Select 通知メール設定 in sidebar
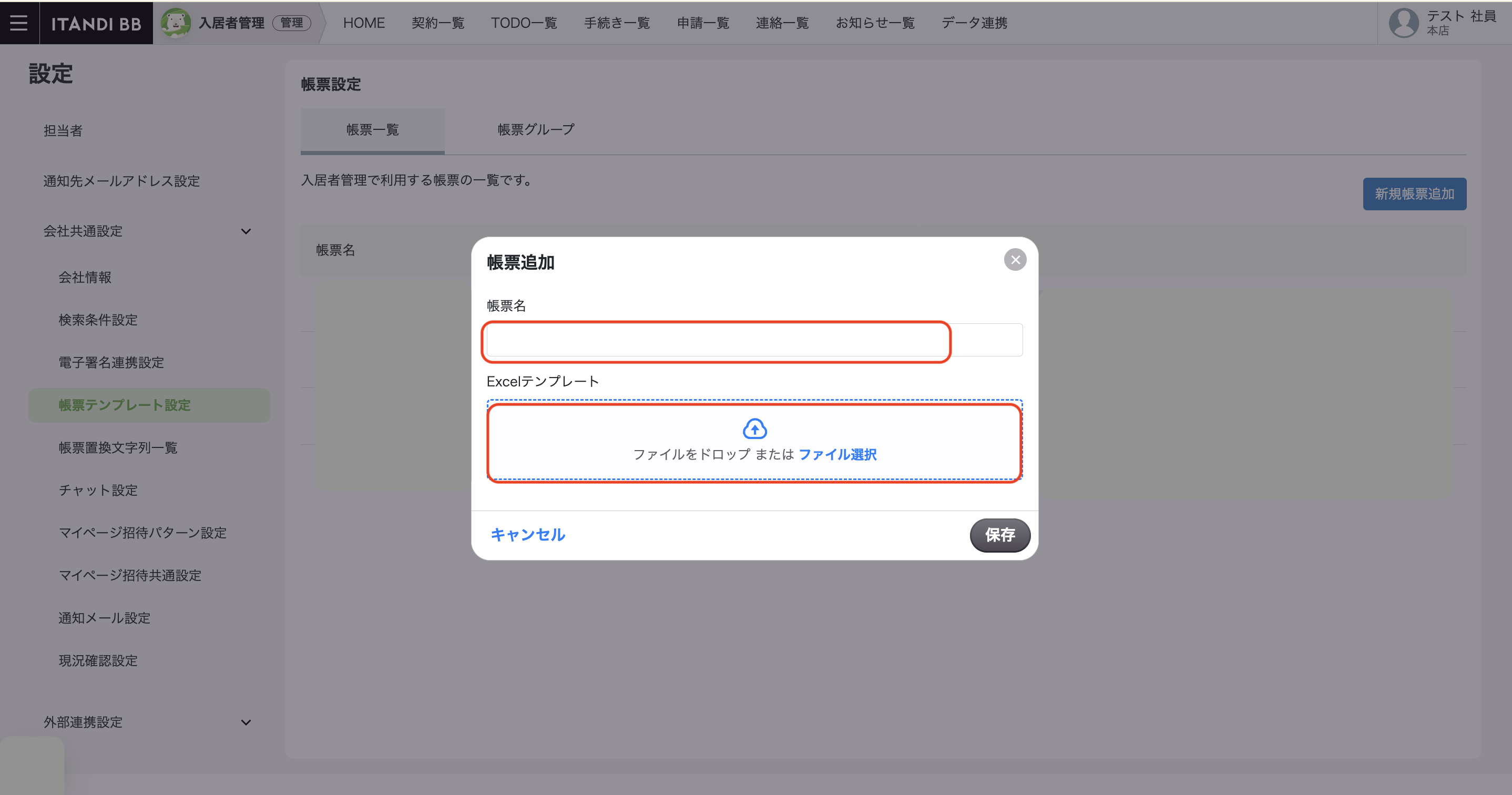Image resolution: width=1512 pixels, height=795 pixels. click(105, 618)
